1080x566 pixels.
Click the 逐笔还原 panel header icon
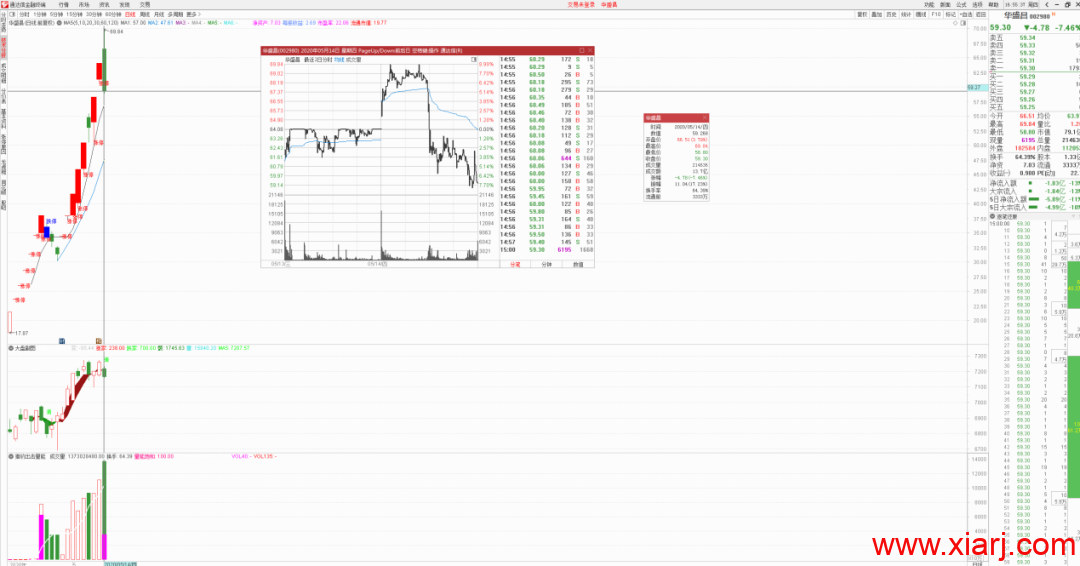[993, 216]
